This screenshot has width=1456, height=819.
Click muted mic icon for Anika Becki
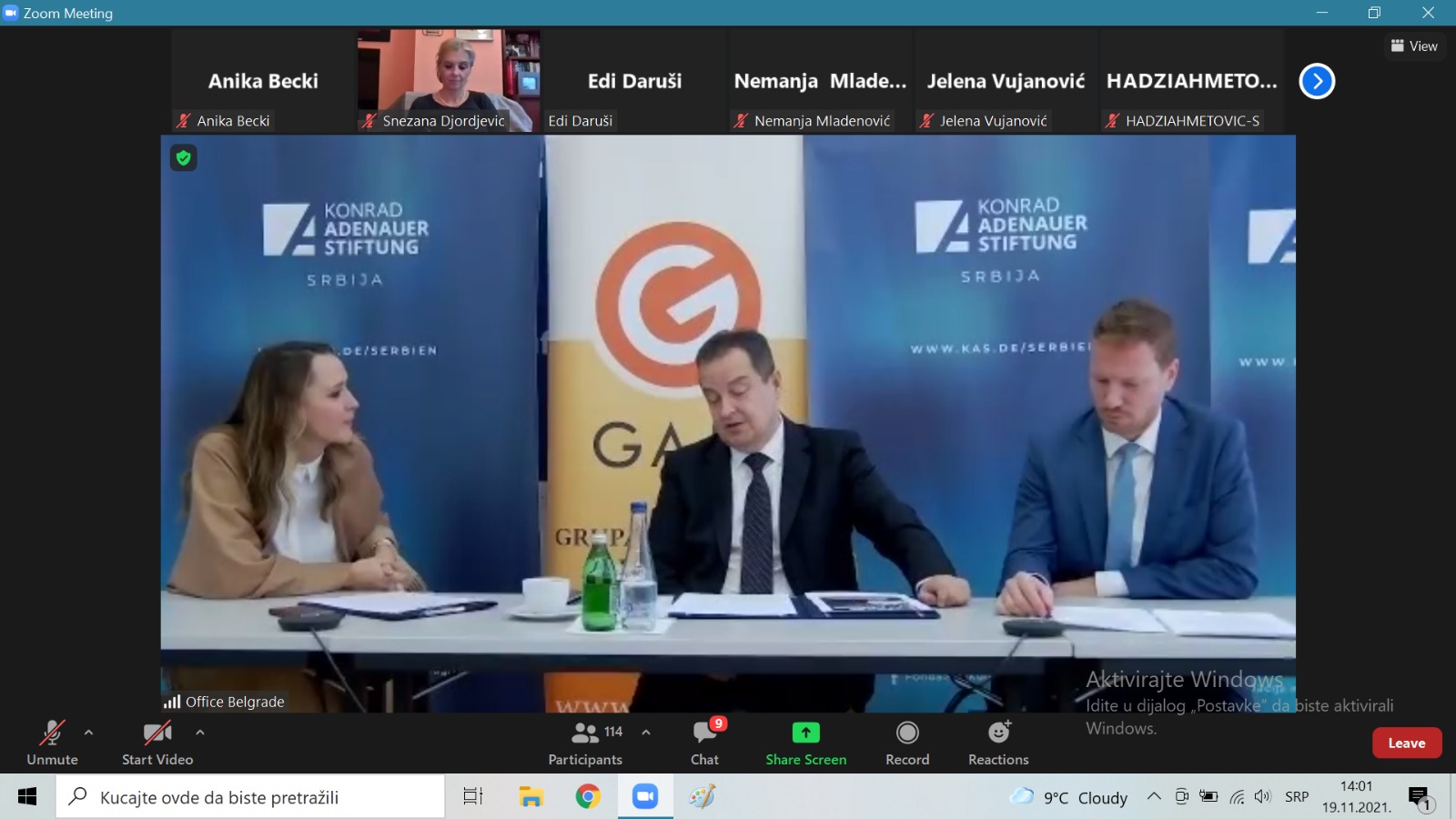pos(184,120)
